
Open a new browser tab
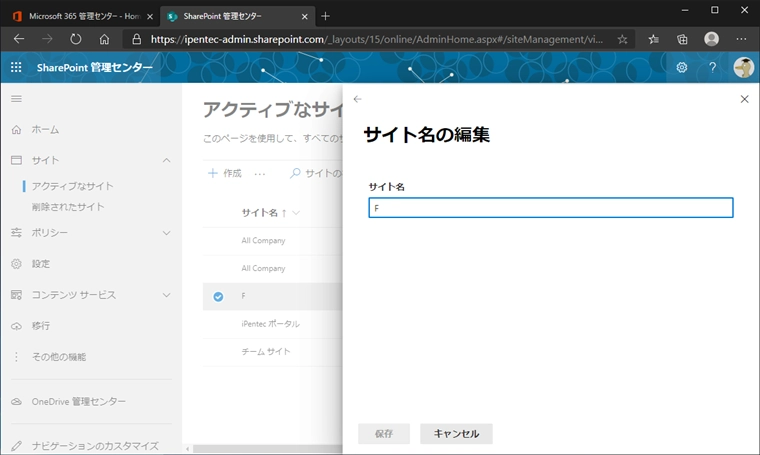(x=325, y=16)
